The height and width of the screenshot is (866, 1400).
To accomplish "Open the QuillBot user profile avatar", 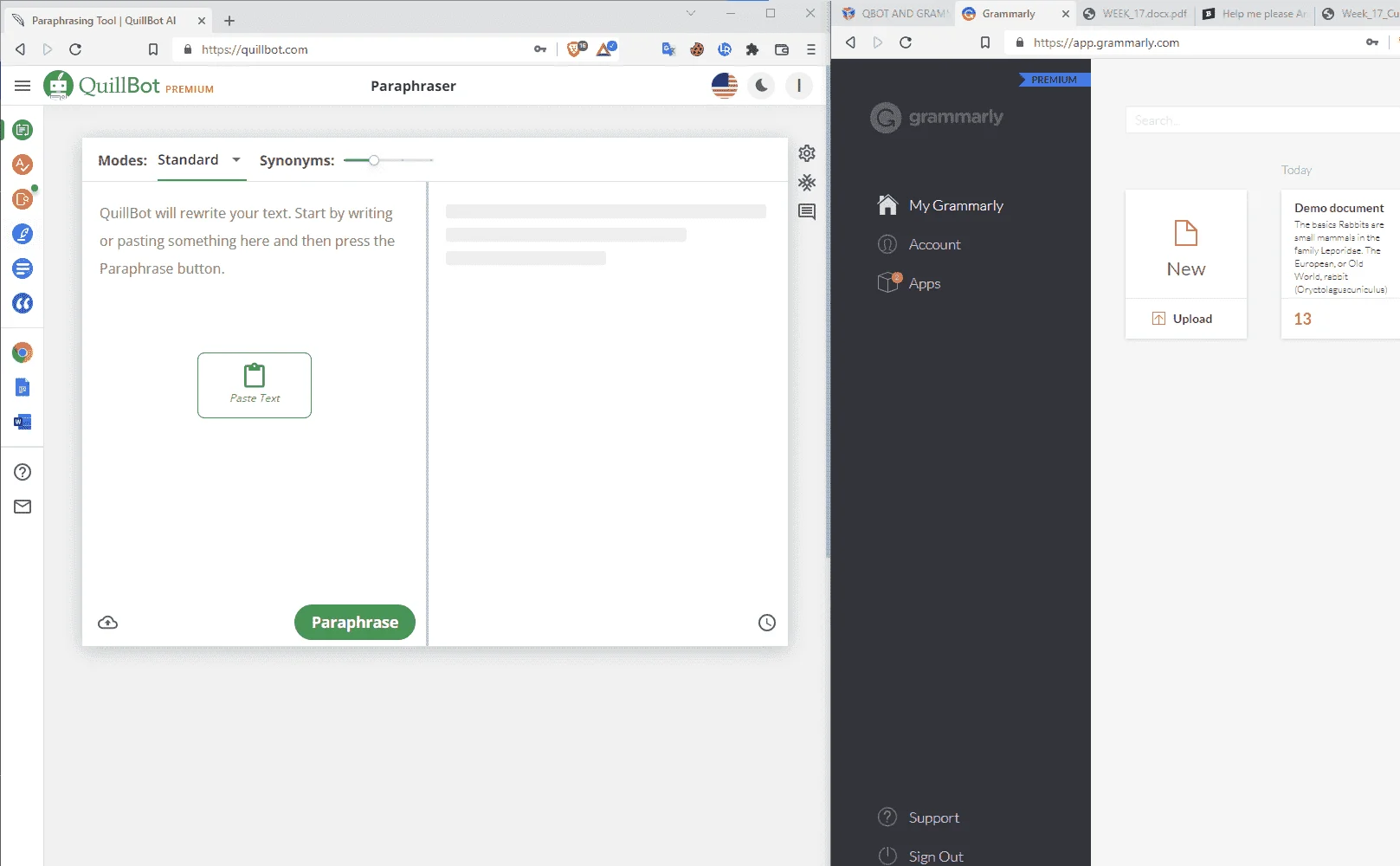I will pos(799,86).
